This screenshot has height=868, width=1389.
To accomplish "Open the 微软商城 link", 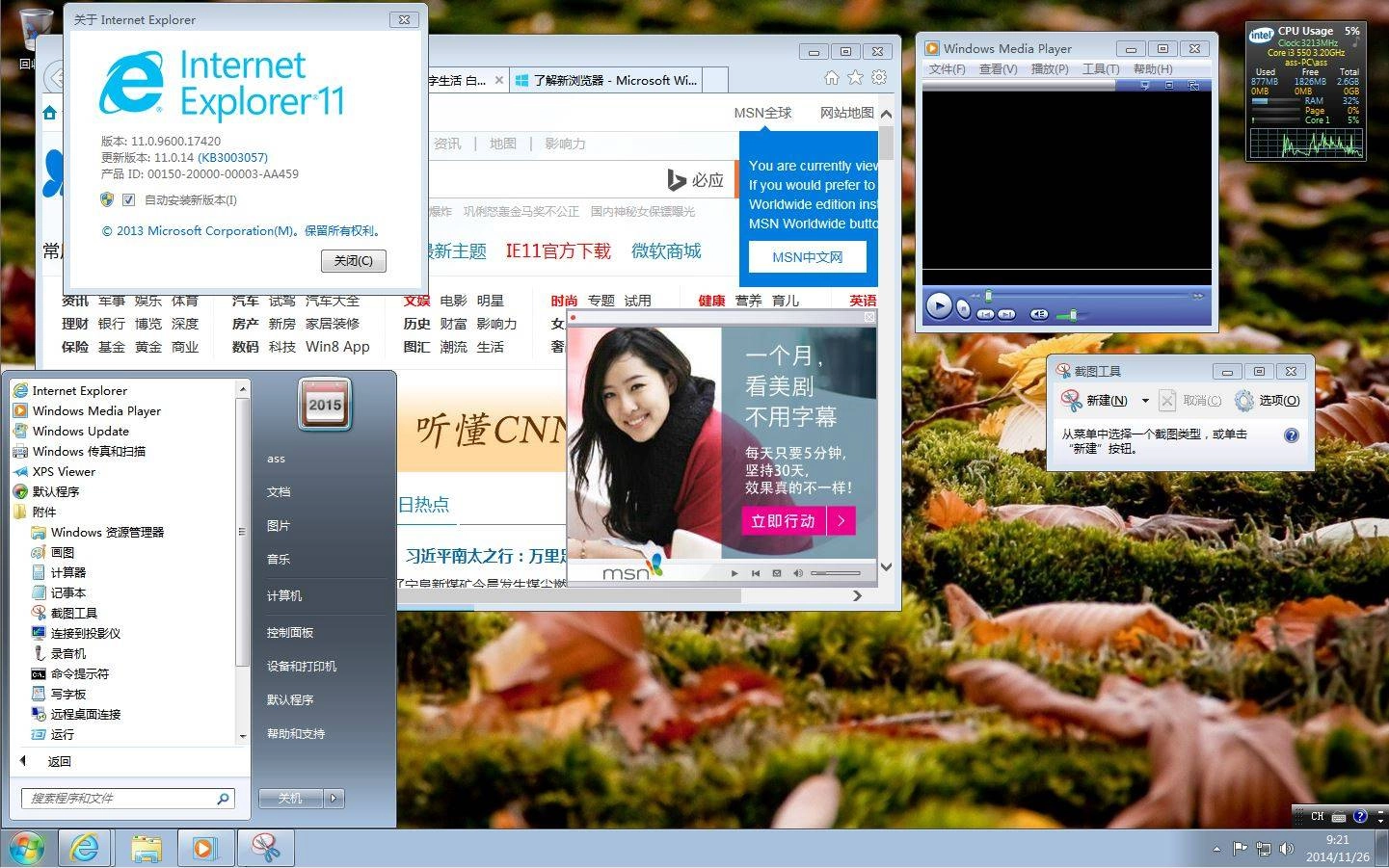I will [666, 251].
